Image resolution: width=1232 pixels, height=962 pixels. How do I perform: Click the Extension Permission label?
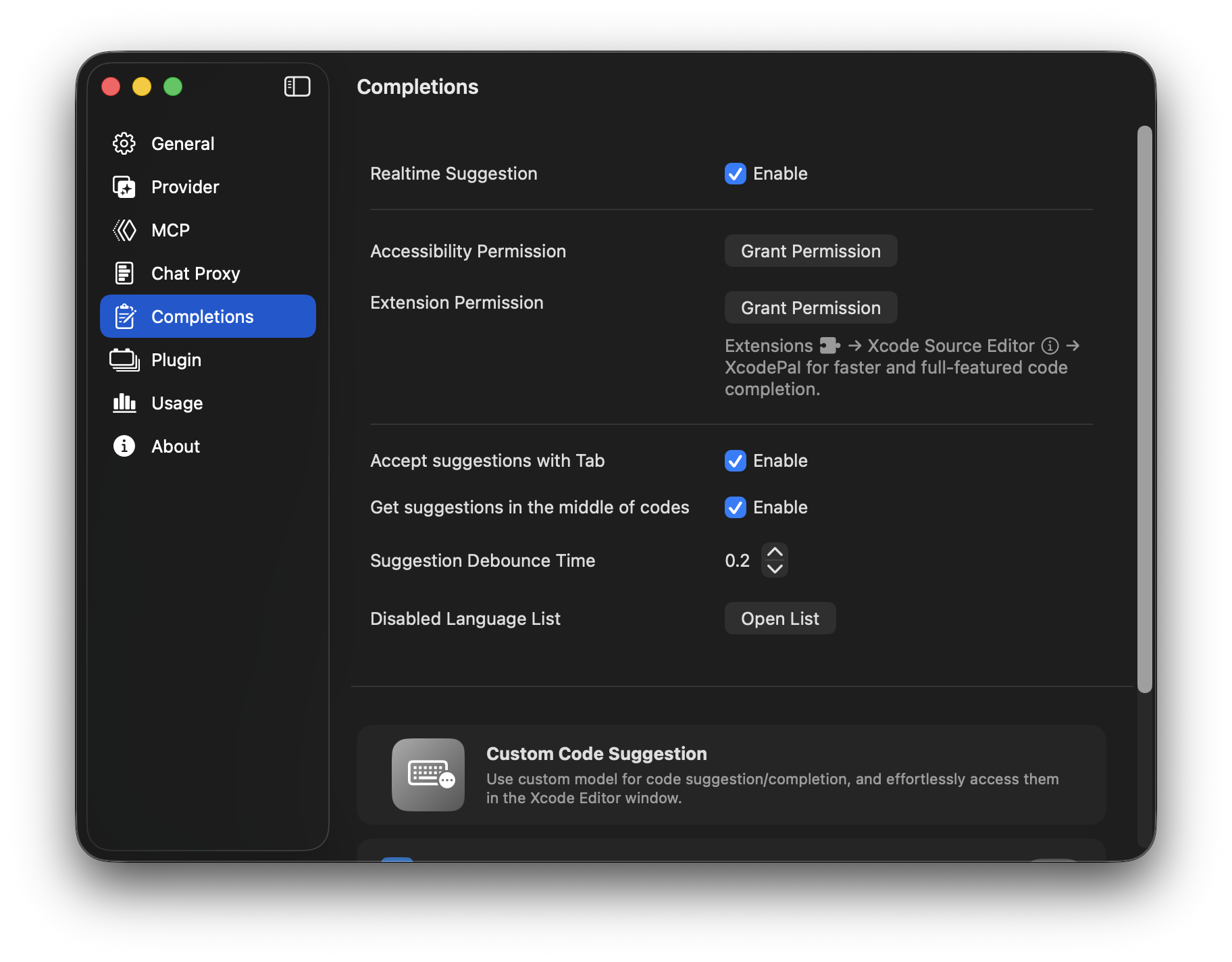[x=457, y=303]
